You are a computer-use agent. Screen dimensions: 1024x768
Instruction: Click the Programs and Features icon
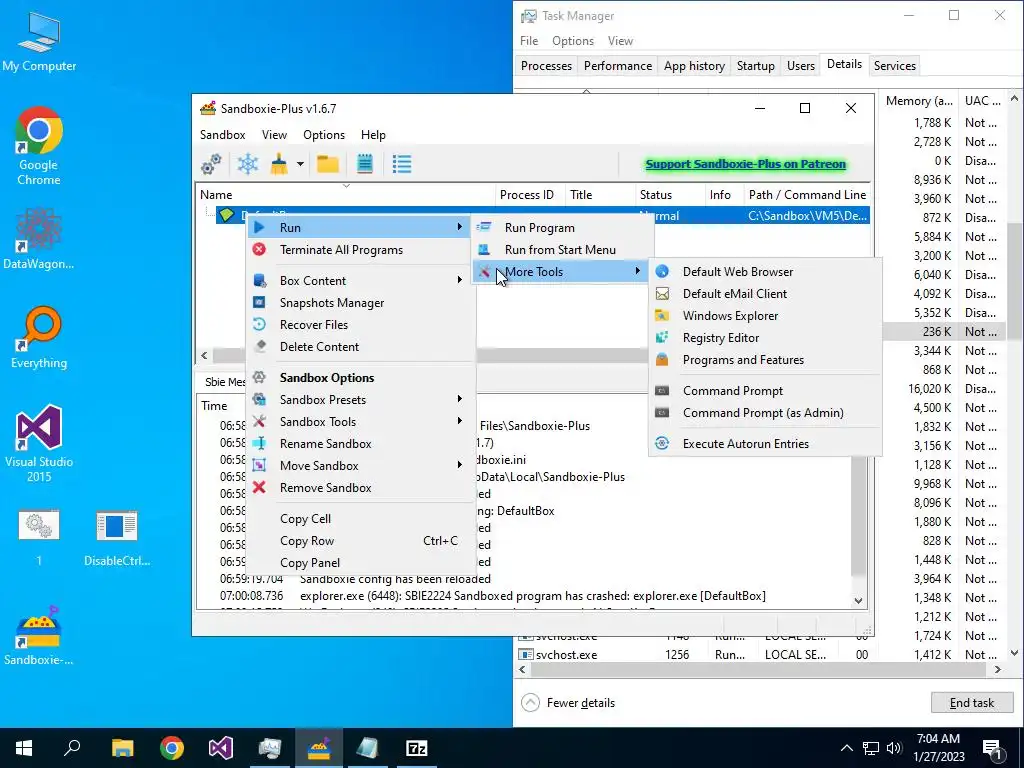(662, 360)
